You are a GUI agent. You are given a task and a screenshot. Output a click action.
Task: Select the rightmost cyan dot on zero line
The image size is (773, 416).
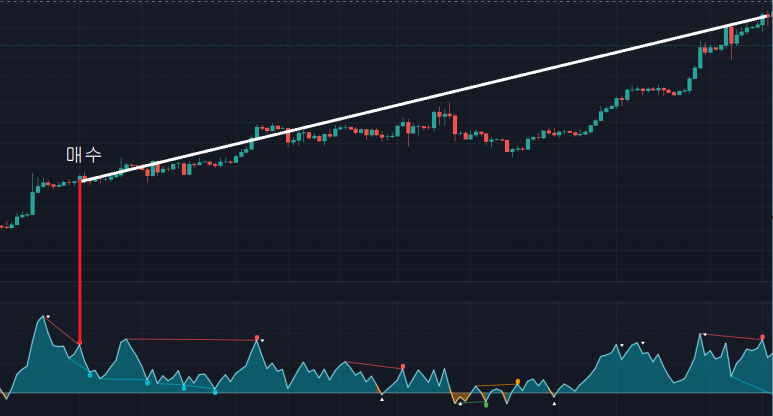[x=215, y=392]
